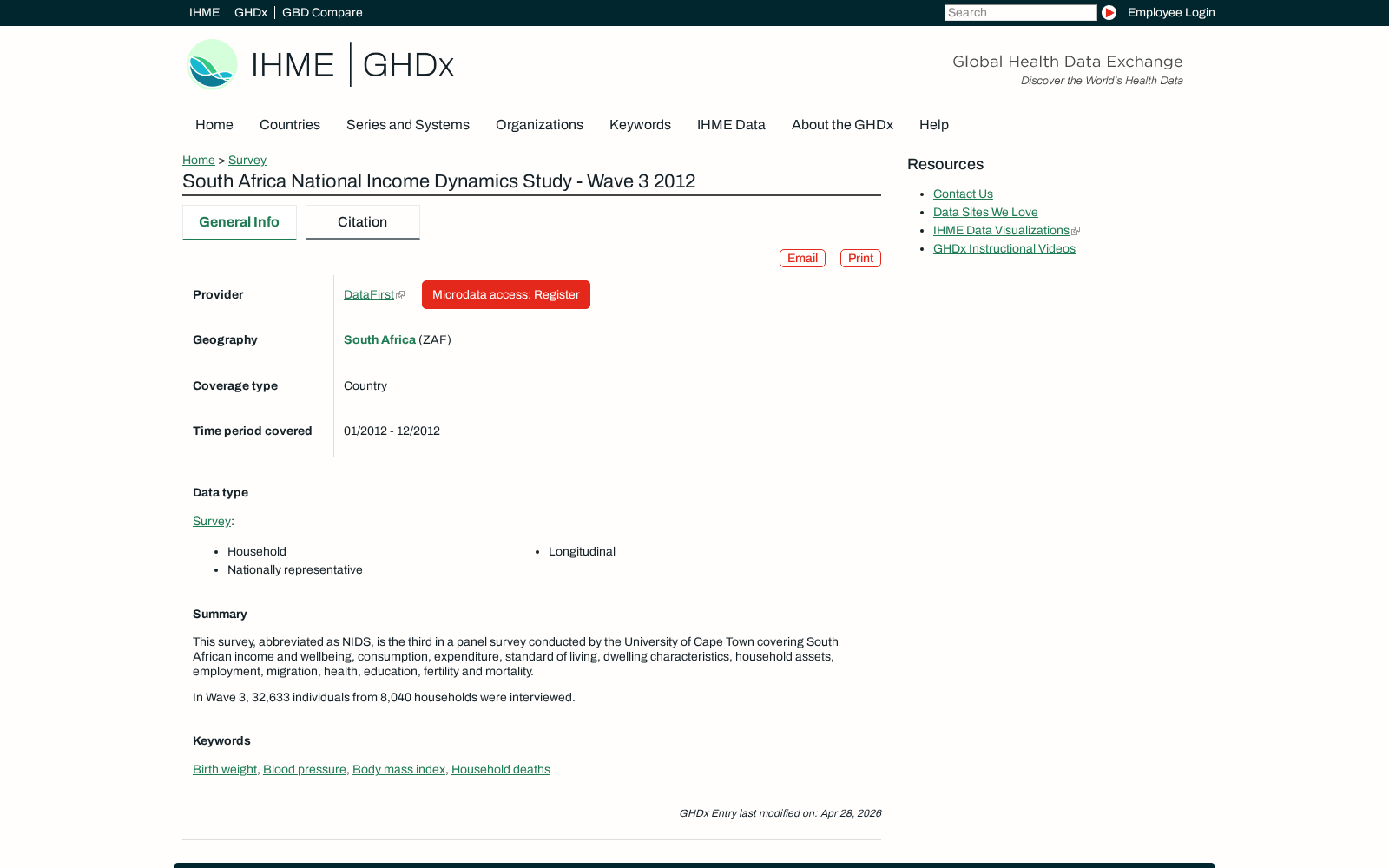Focus the Search input field
Viewport: 1389px width, 868px height.
tap(1020, 12)
